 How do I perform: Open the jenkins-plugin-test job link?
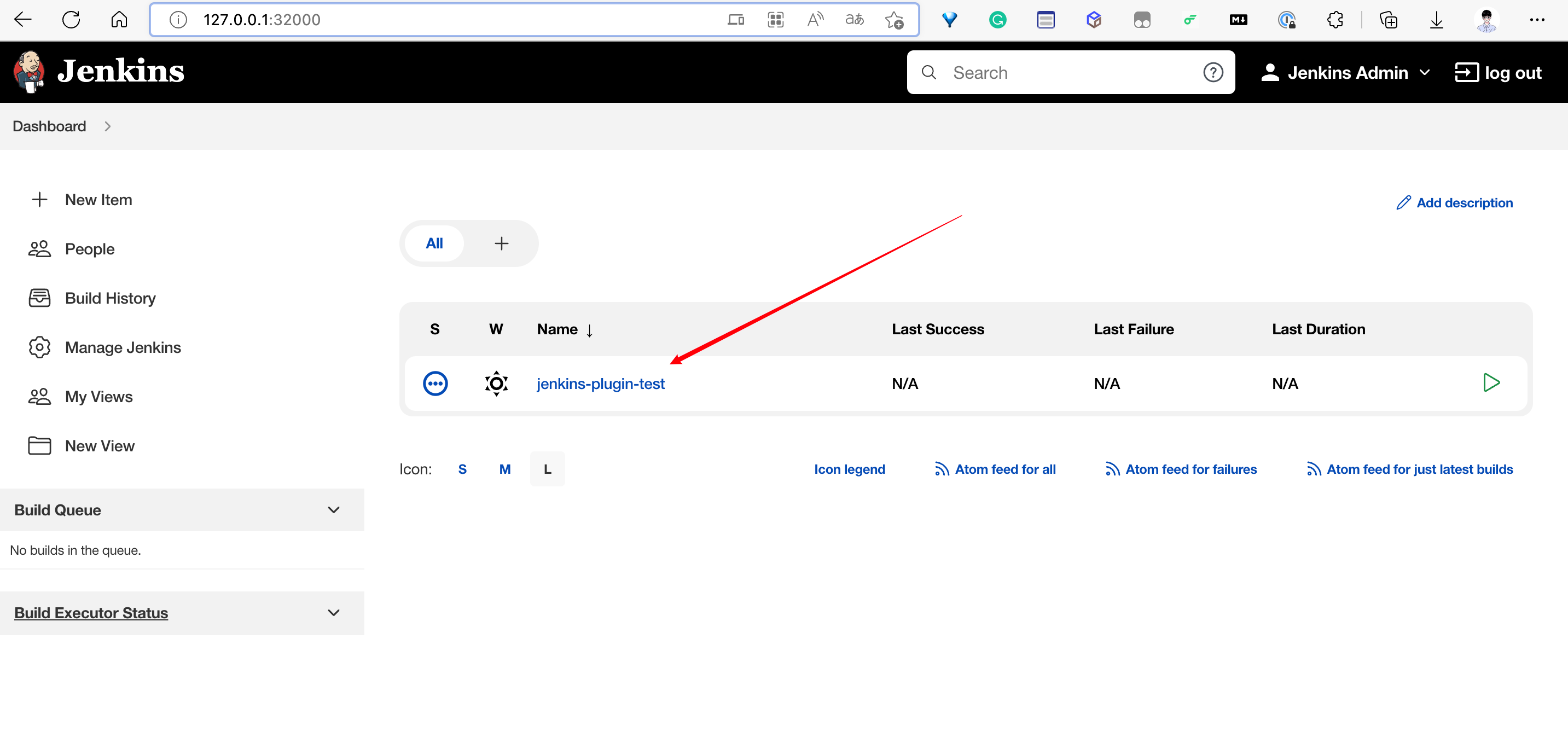click(x=600, y=384)
